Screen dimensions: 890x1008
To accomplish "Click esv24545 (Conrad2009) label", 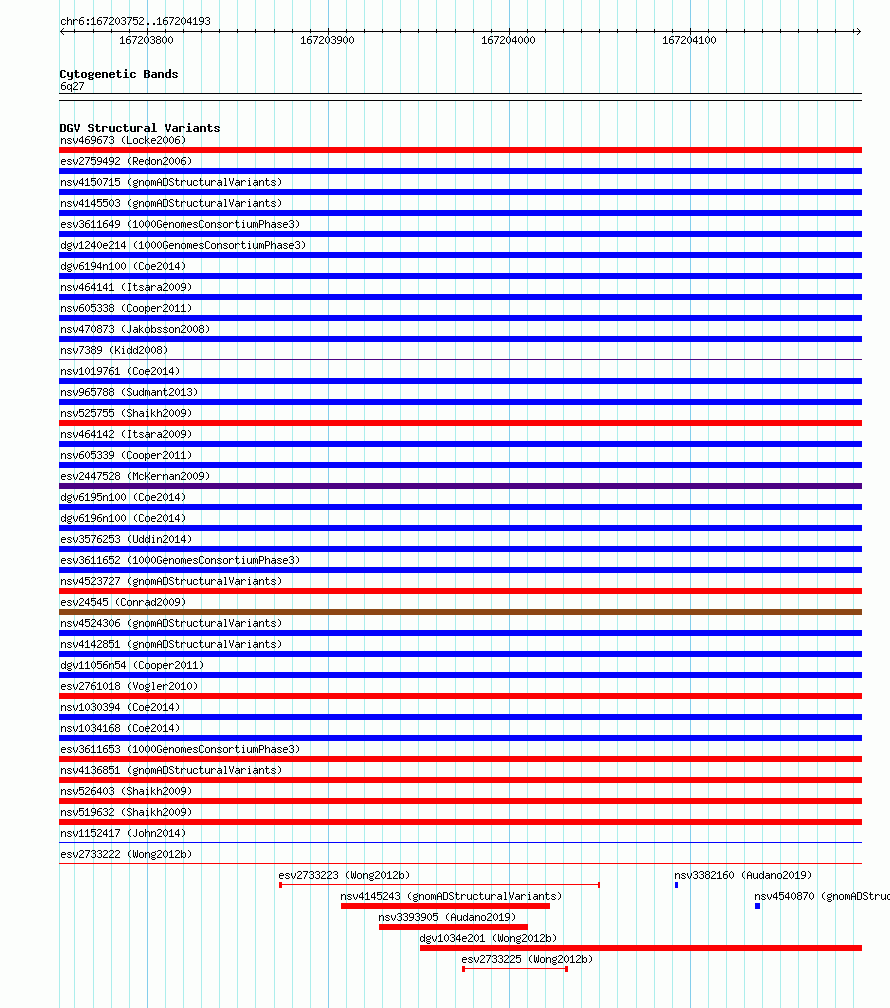I will pos(123,602).
